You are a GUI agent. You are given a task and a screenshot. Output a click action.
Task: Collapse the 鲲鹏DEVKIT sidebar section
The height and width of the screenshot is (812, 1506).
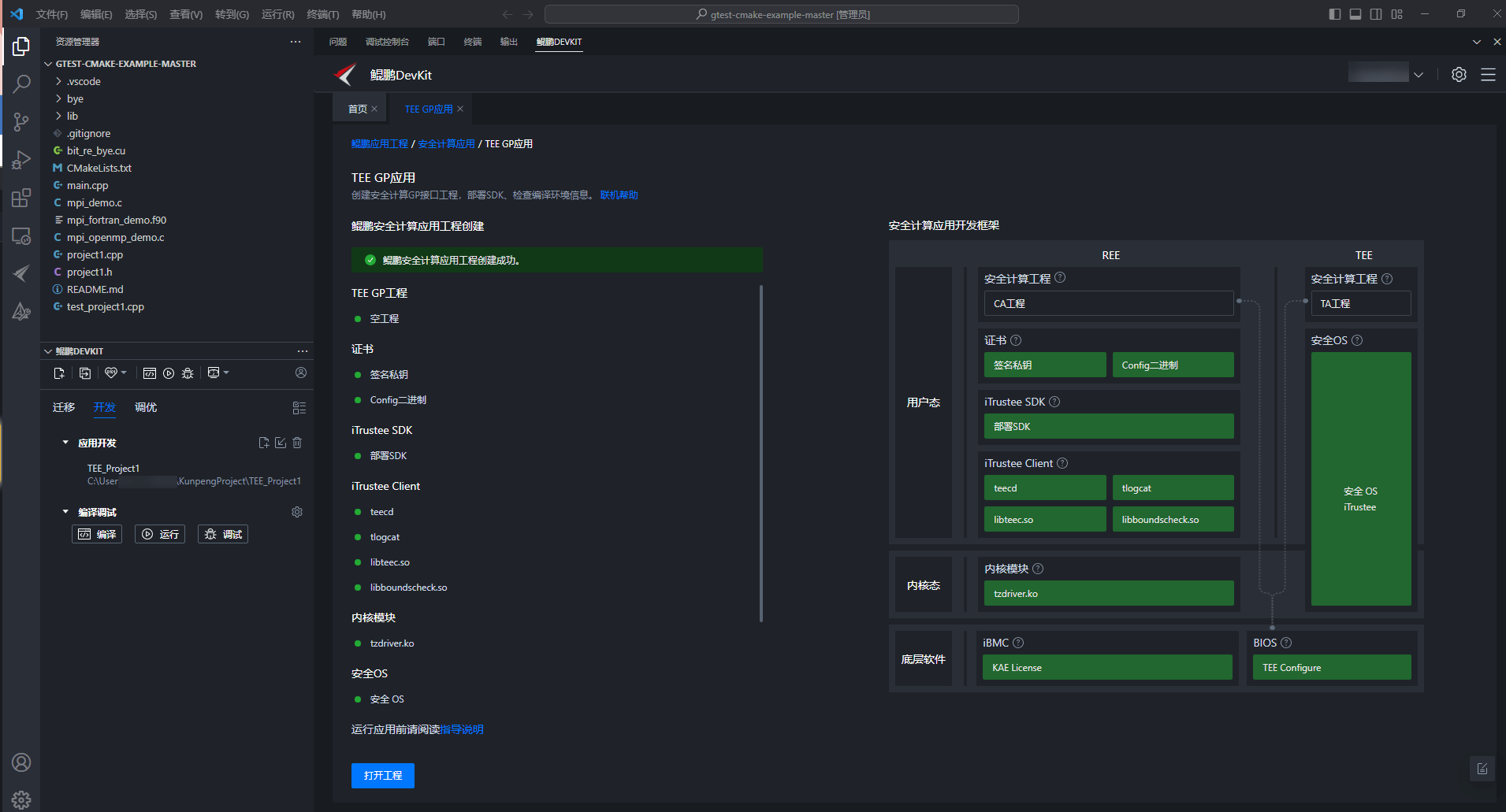click(48, 351)
